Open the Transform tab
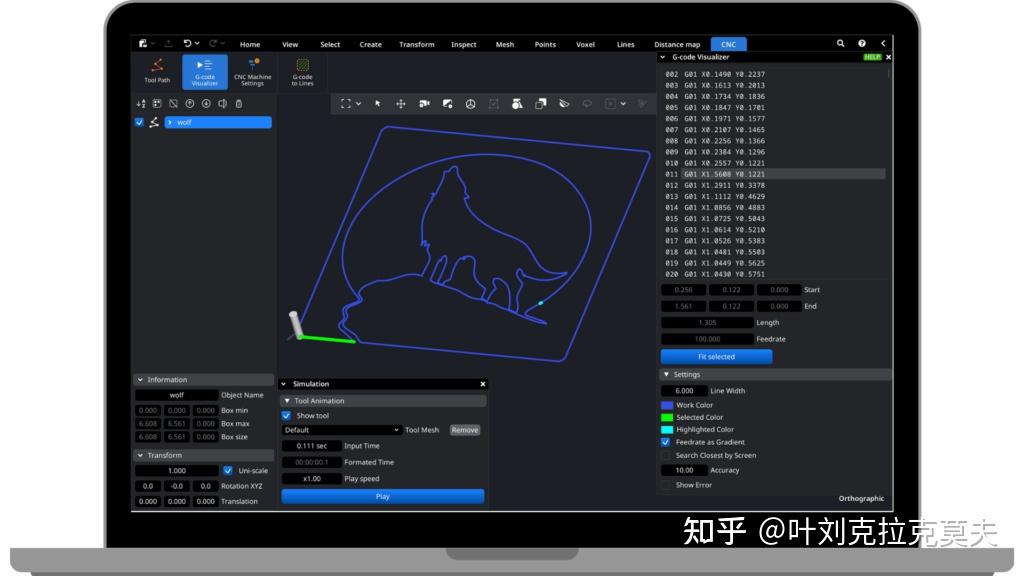Image resolution: width=1024 pixels, height=576 pixels. coord(417,44)
